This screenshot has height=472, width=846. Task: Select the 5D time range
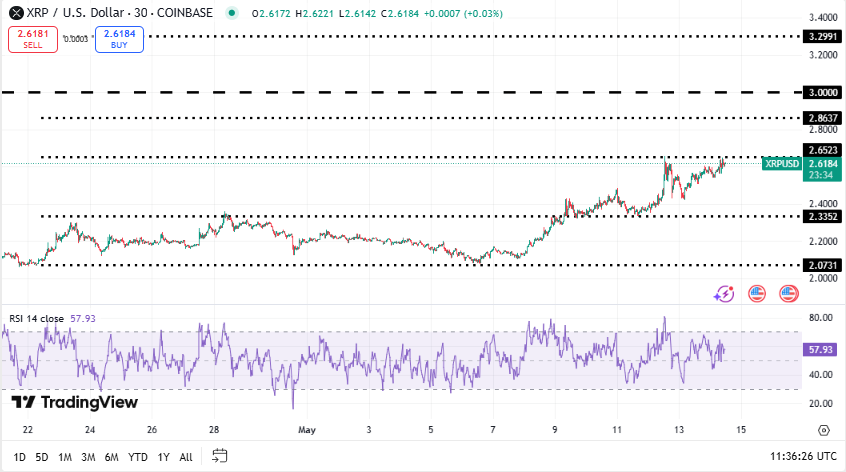[x=42, y=457]
